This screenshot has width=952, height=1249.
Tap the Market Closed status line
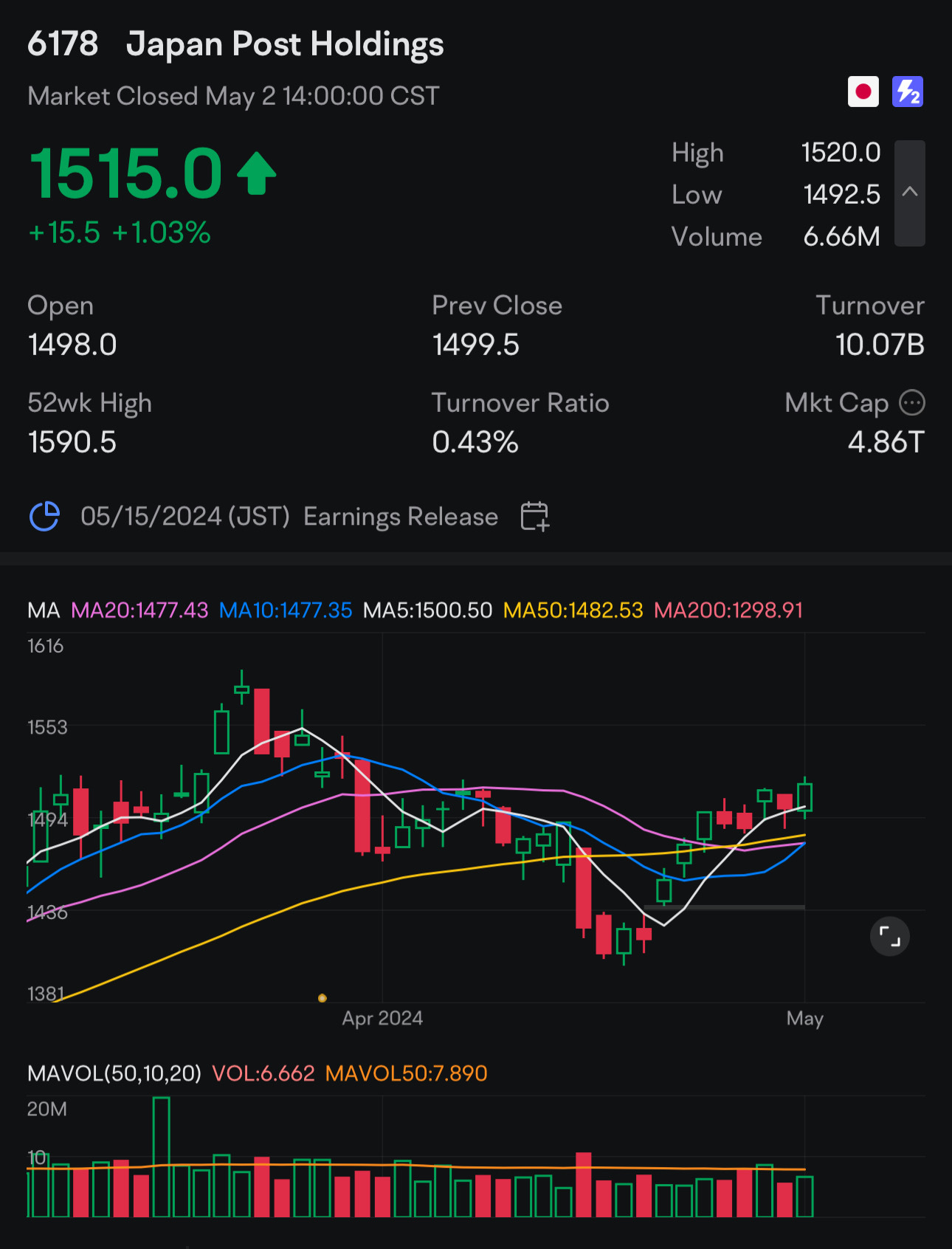click(x=233, y=96)
